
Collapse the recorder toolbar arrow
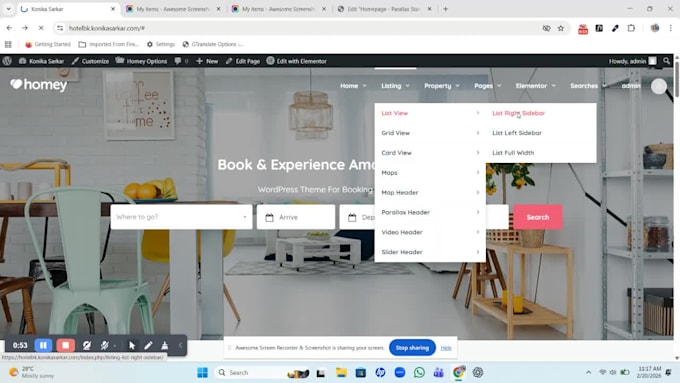coord(180,345)
